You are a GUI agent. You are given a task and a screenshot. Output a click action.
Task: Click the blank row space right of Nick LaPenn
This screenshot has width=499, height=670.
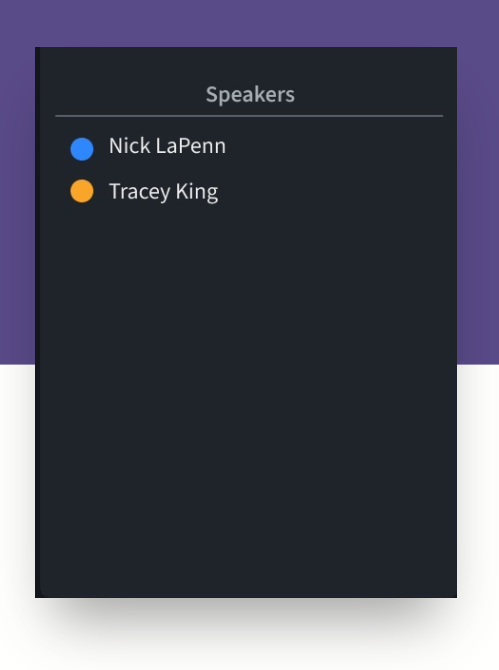click(335, 147)
